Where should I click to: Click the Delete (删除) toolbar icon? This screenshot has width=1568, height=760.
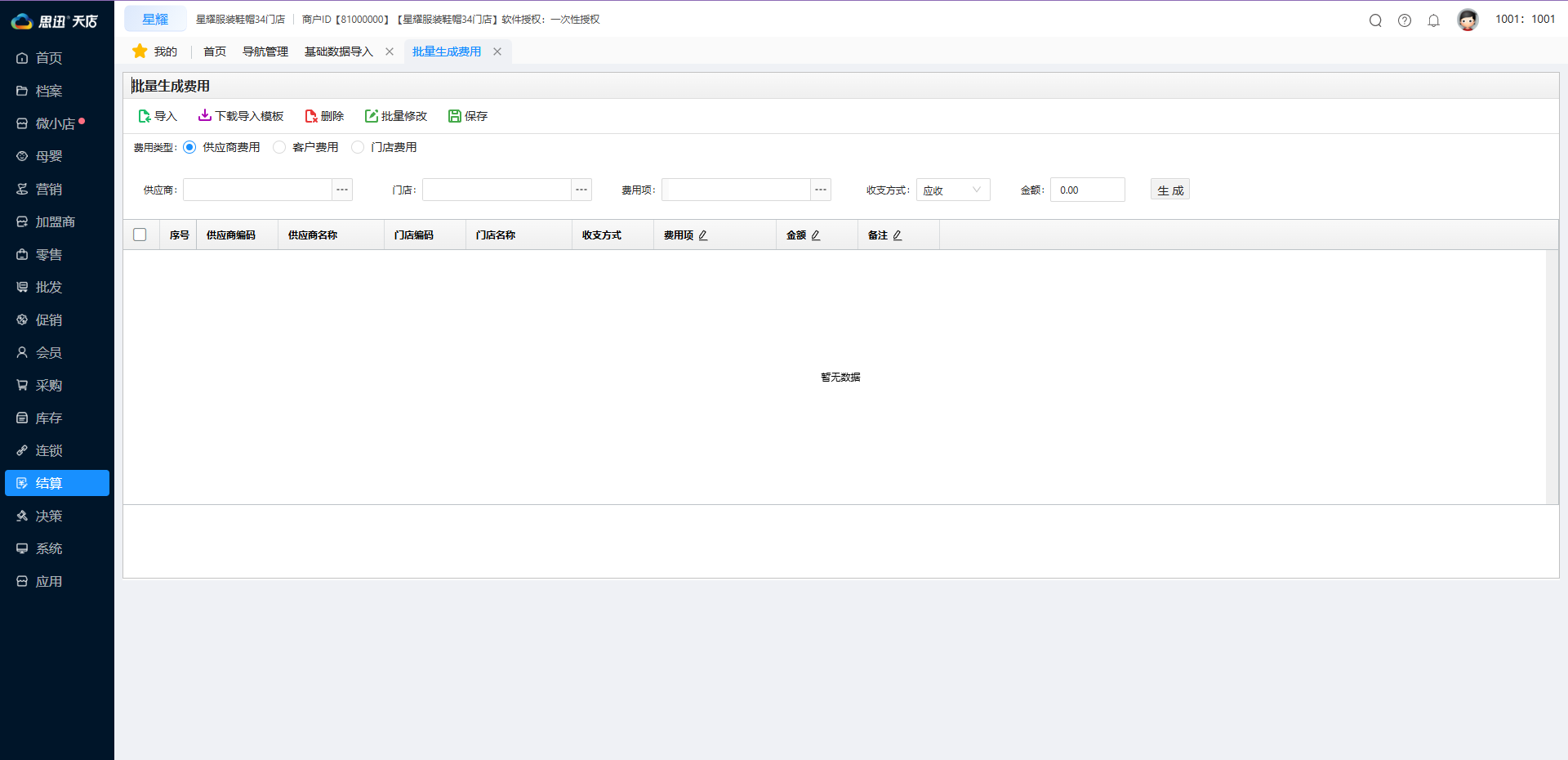[311, 116]
